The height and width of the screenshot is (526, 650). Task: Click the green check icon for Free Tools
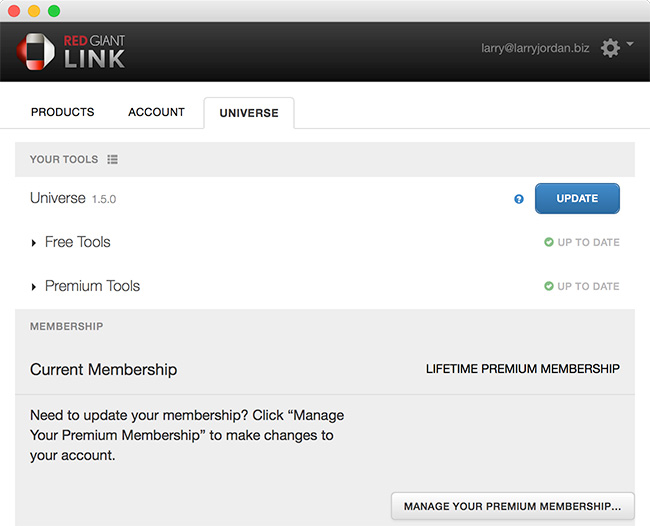pyautogui.click(x=548, y=242)
